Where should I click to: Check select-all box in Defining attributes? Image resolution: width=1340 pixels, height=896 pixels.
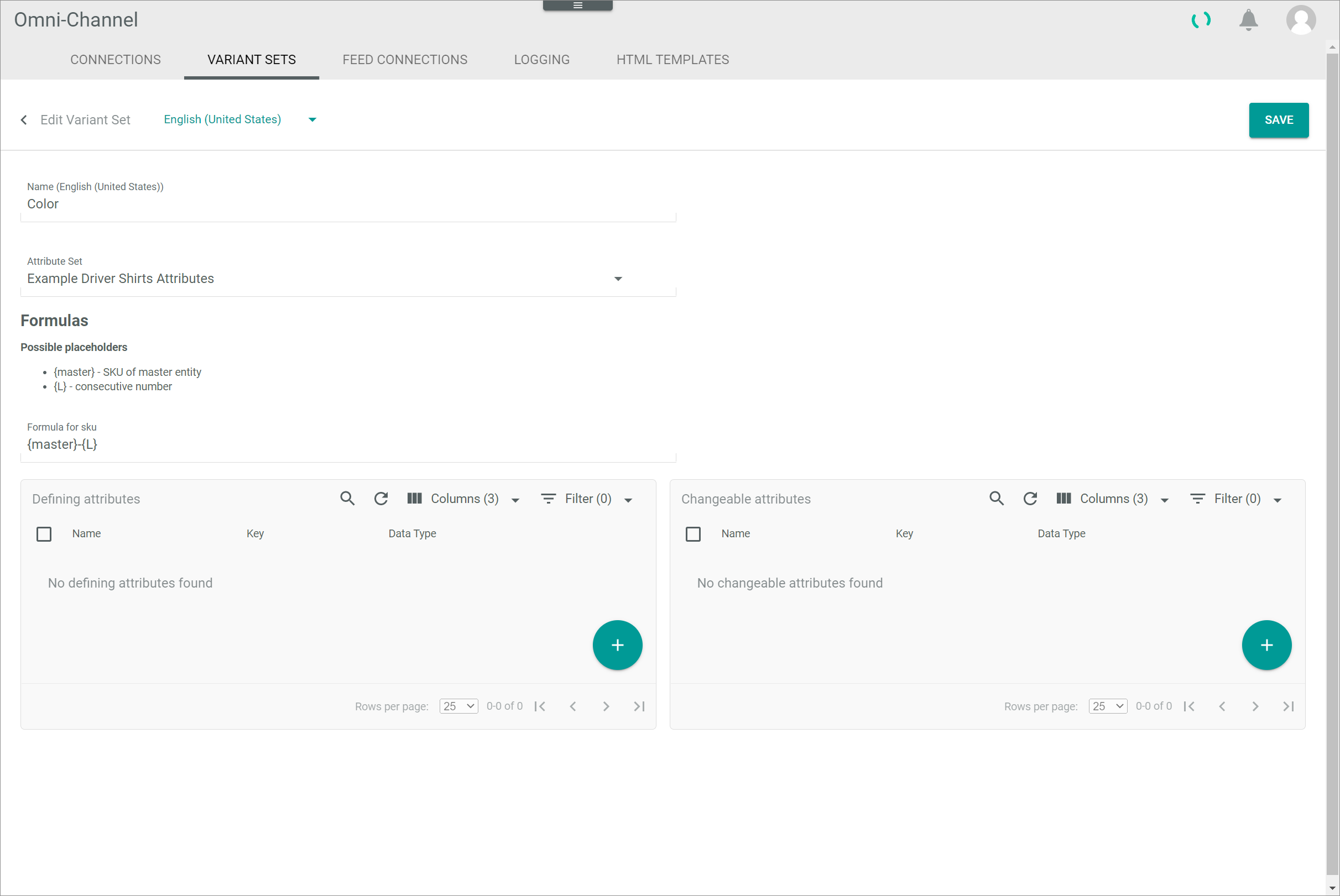tap(44, 535)
